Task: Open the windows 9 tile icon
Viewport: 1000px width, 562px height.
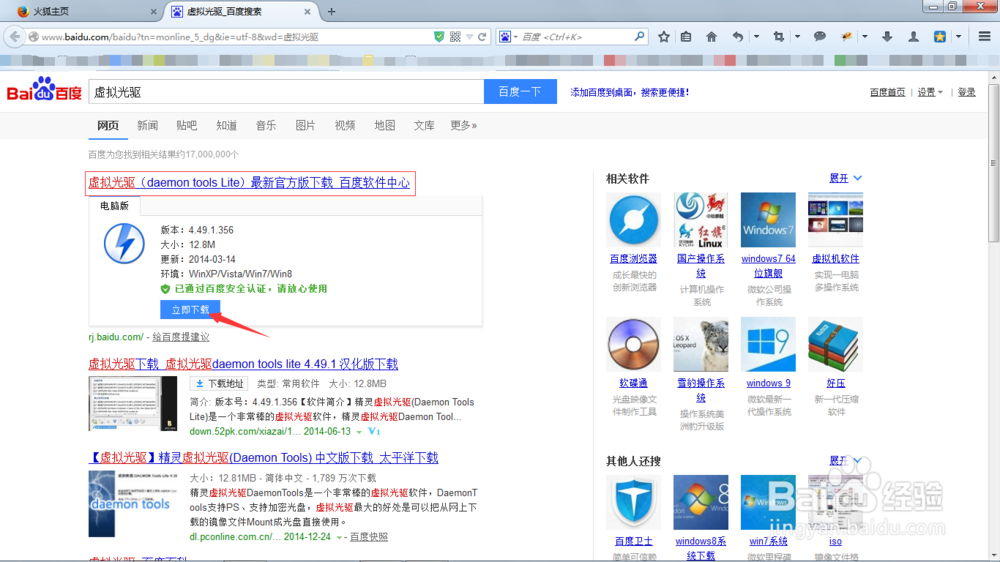Action: pos(768,344)
